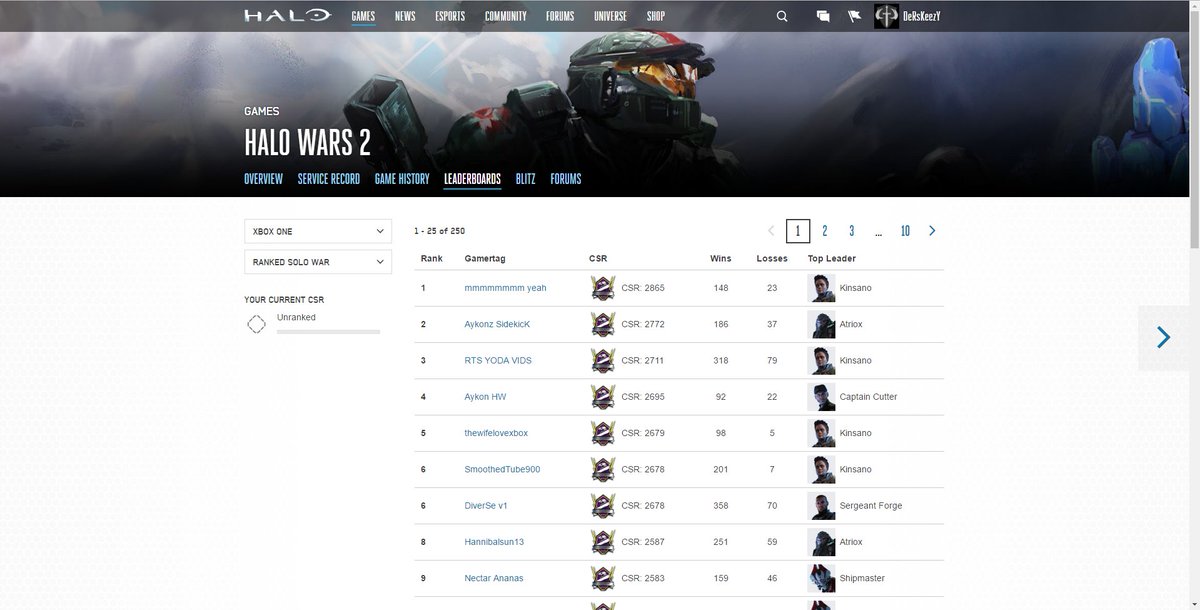This screenshot has width=1200, height=610.
Task: Open the NEWS menu item
Action: (x=405, y=16)
